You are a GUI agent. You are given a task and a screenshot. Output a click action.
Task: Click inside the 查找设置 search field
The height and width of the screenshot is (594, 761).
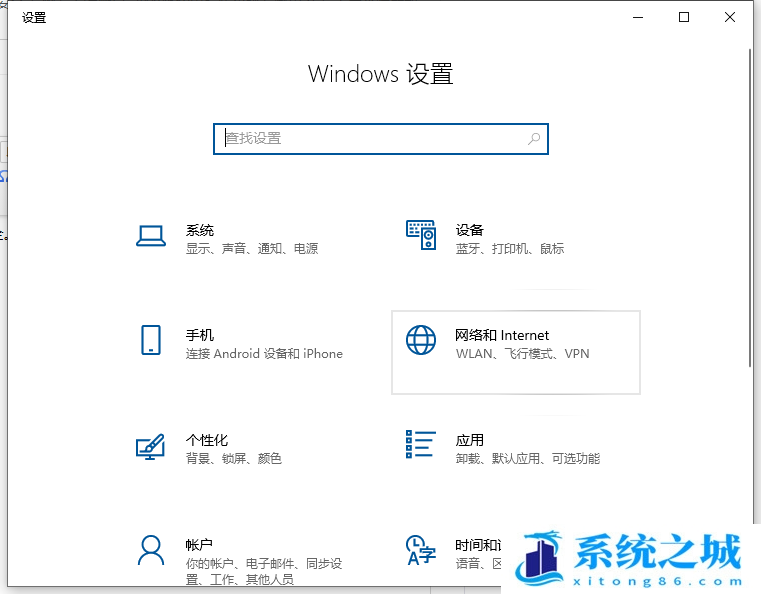[x=381, y=139]
